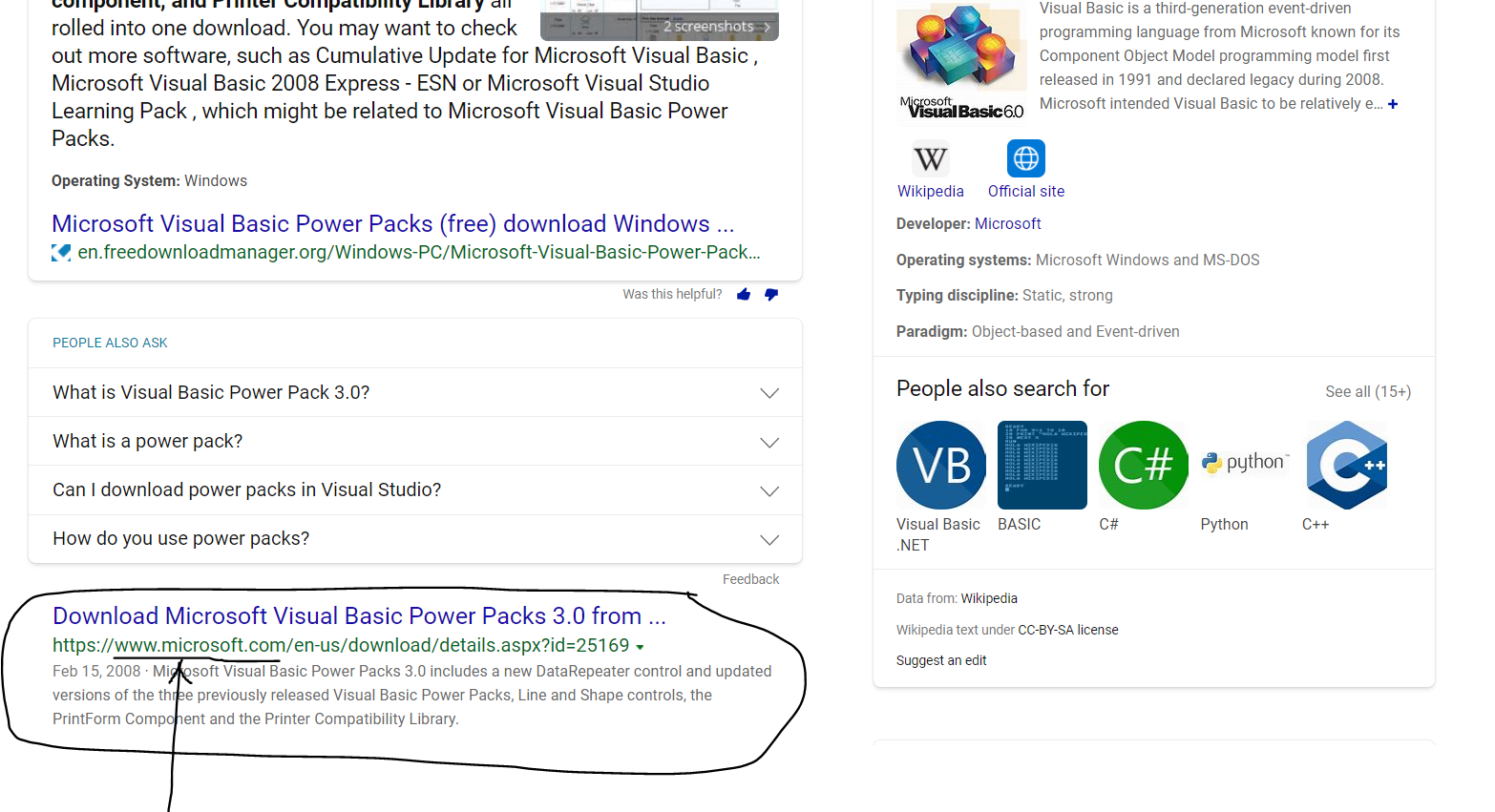1495x812 pixels.
Task: Click 'Paradigm: Object-based and Event-driven' text
Action: click(x=1038, y=331)
